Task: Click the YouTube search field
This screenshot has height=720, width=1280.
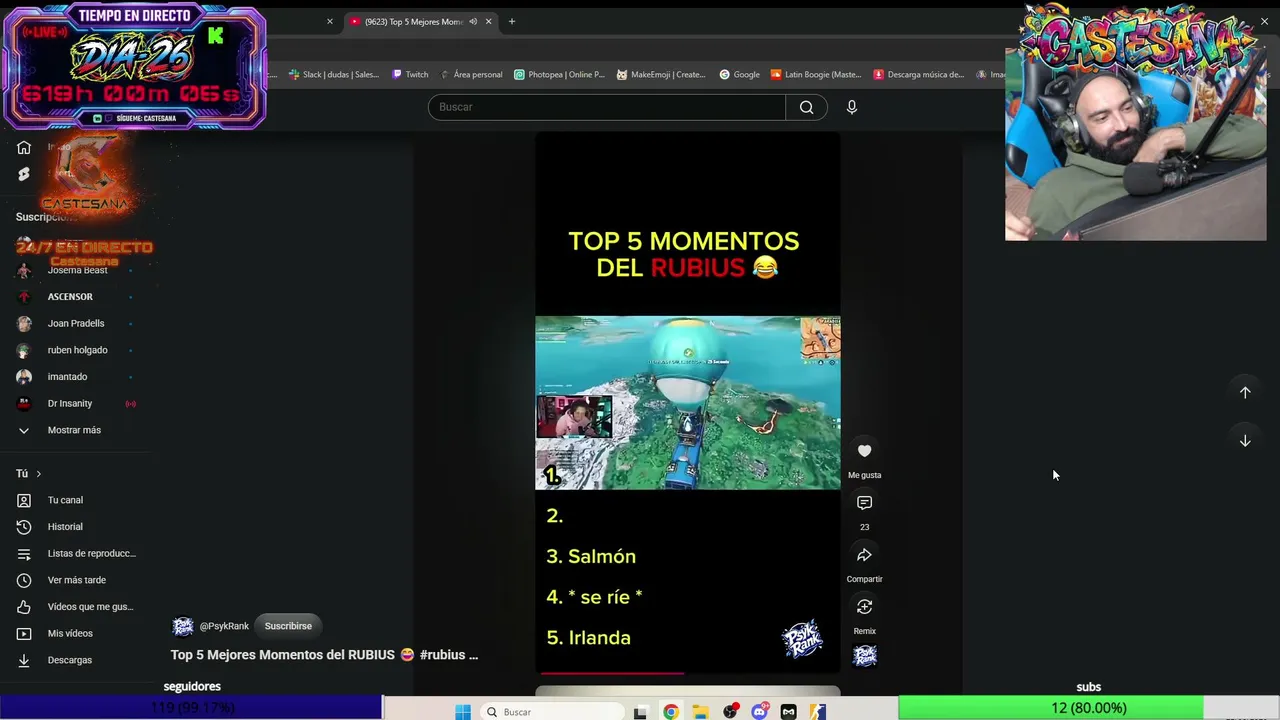Action: 607,107
